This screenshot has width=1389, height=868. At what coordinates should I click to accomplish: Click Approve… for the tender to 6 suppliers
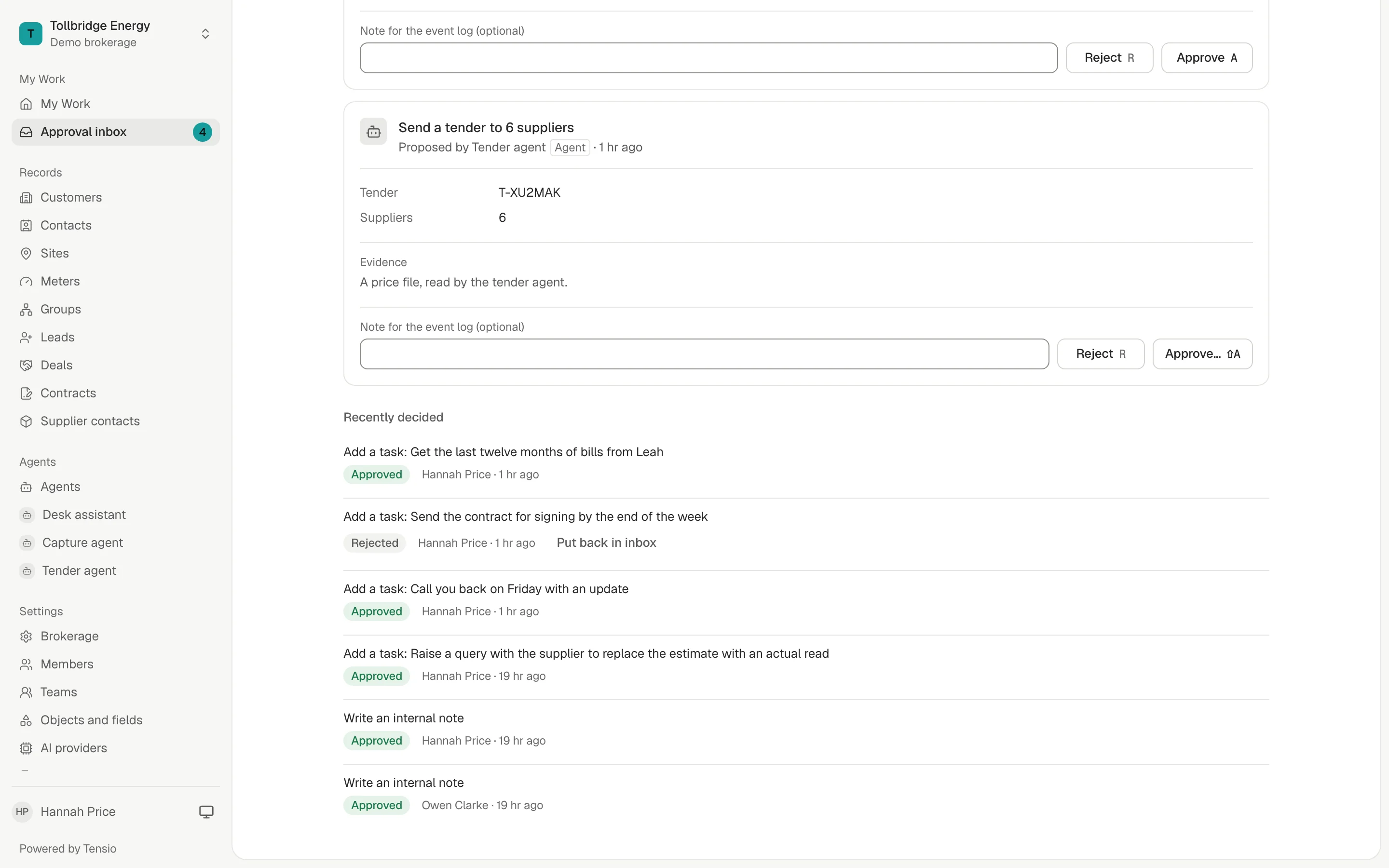point(1202,354)
